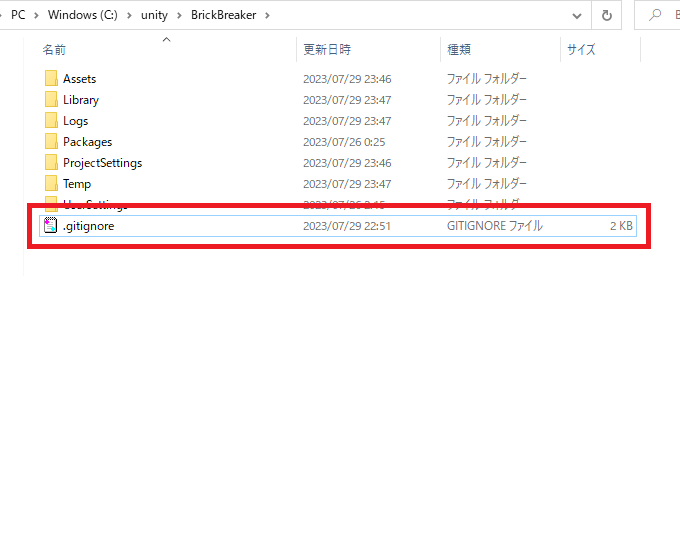Expand the chevron after unity in path
The image size is (680, 551).
pyautogui.click(x=179, y=16)
